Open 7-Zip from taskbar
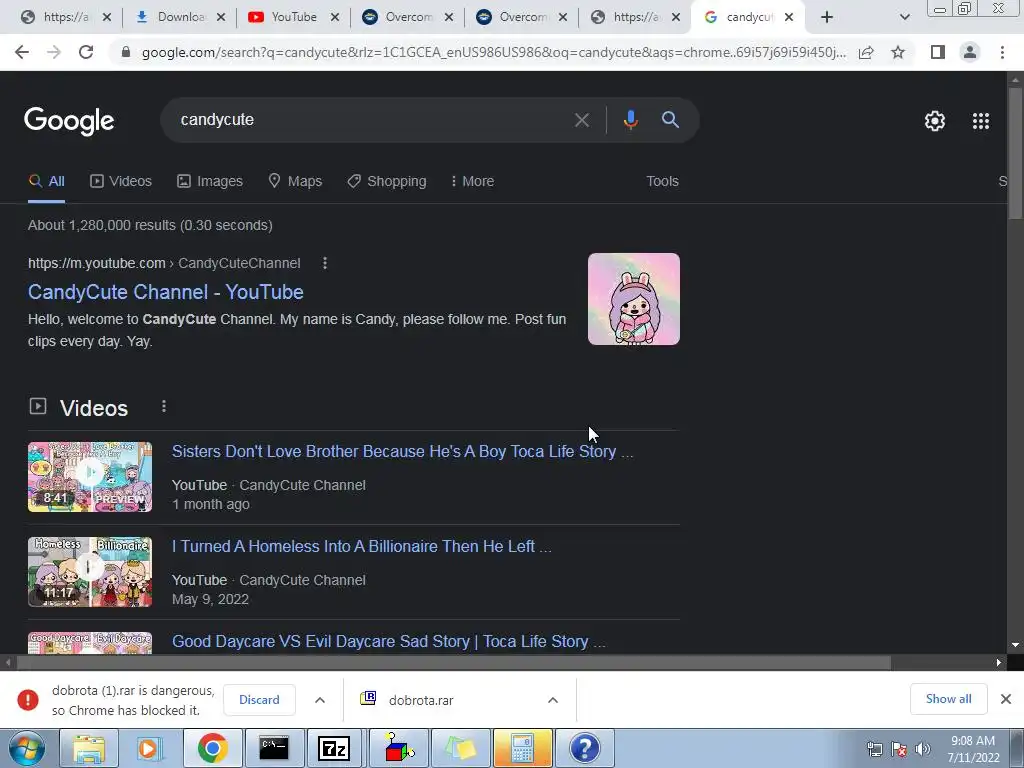Screen dimensions: 1024x768 pyautogui.click(x=334, y=748)
